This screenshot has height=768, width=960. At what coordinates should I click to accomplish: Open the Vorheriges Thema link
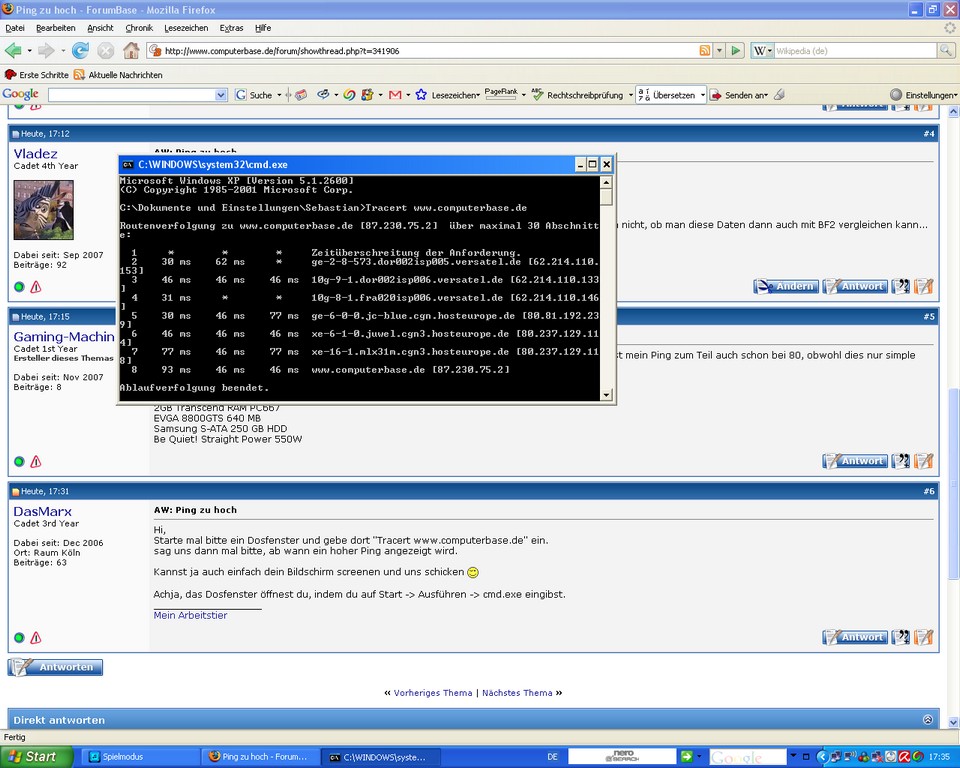tap(433, 693)
